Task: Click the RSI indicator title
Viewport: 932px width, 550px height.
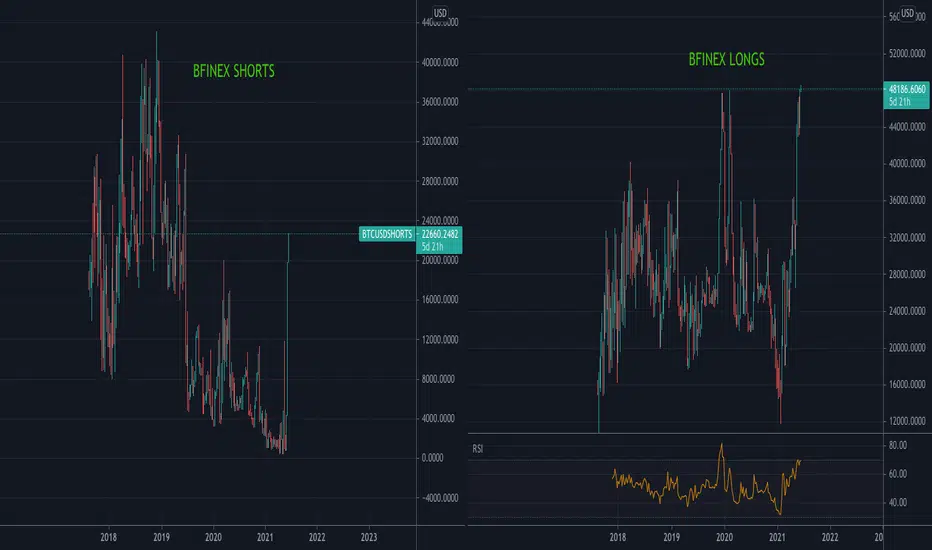Action: (x=478, y=449)
